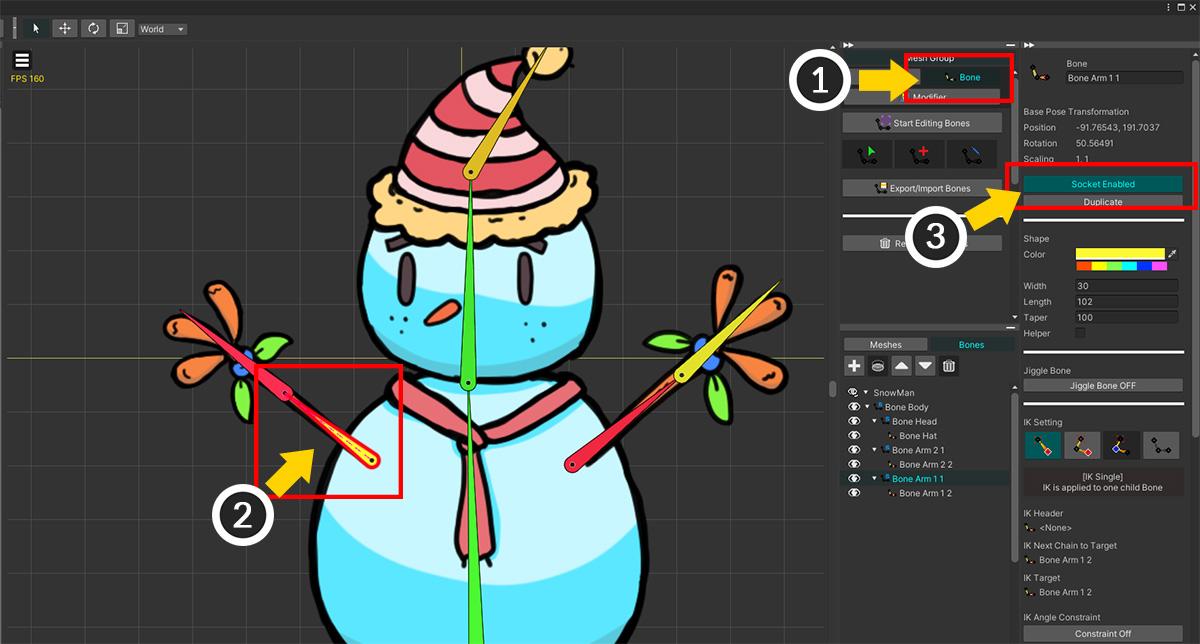Switch to the Meshes tab
The width and height of the screenshot is (1200, 644).
[x=885, y=345]
